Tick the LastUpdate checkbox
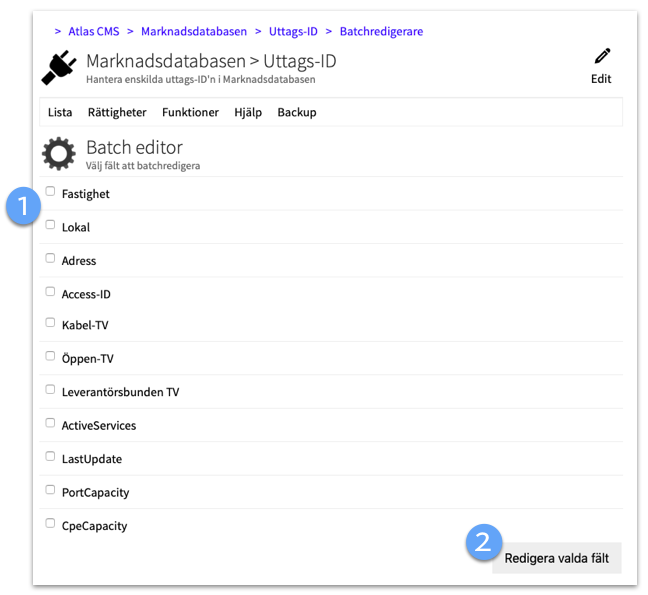Screen dimensions: 648x595 (x=51, y=457)
